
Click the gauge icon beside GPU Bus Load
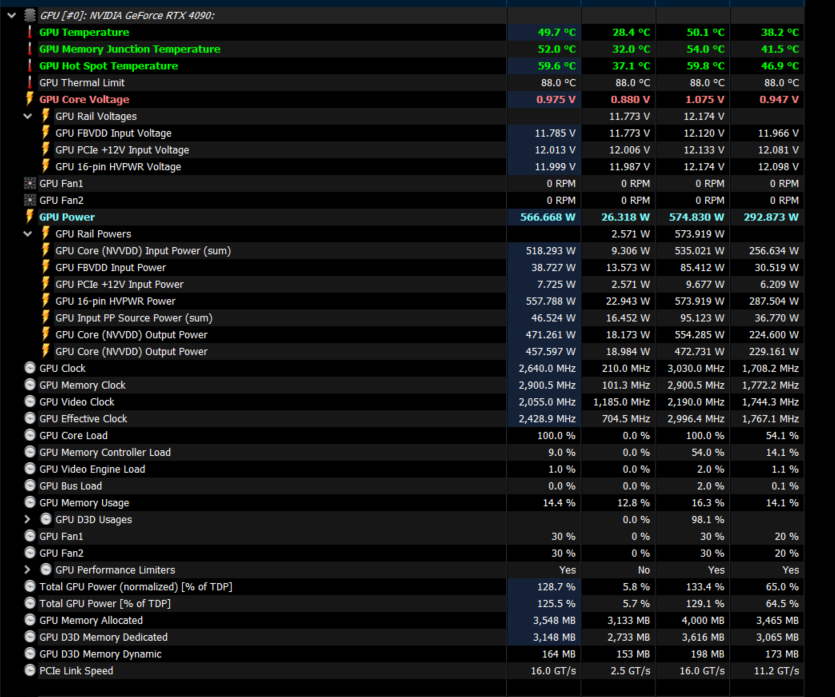30,486
